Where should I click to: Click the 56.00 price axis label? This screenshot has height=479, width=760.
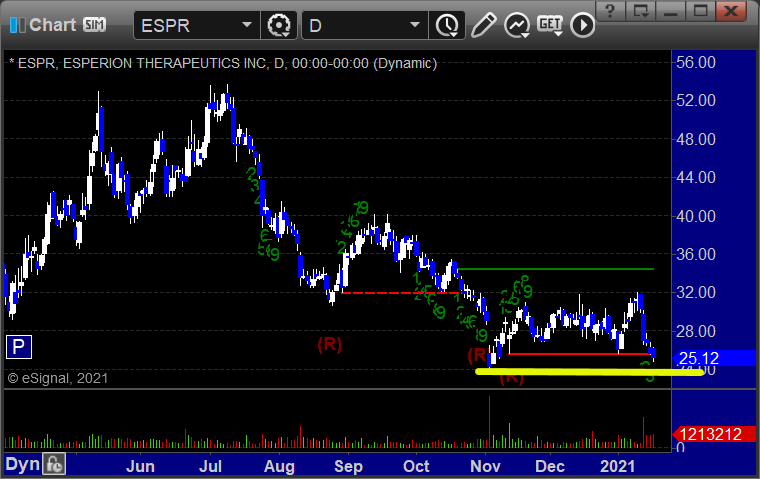(x=696, y=62)
